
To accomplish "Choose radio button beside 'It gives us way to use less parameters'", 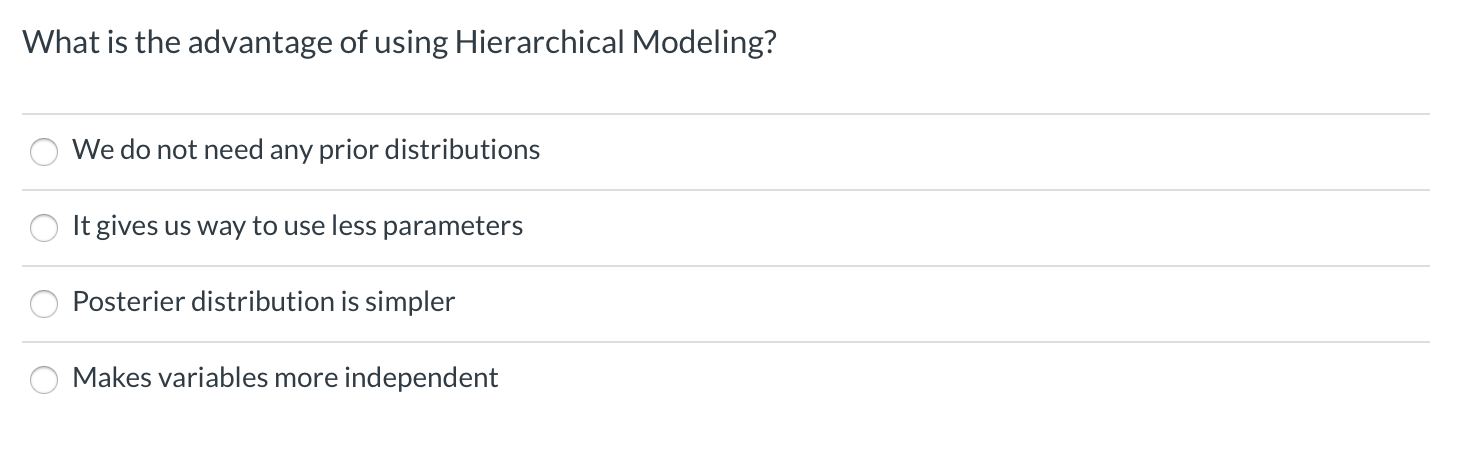I will coord(44,228).
